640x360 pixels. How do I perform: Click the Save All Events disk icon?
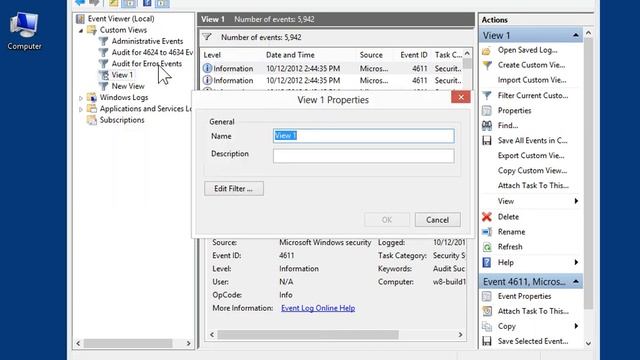[x=487, y=141]
